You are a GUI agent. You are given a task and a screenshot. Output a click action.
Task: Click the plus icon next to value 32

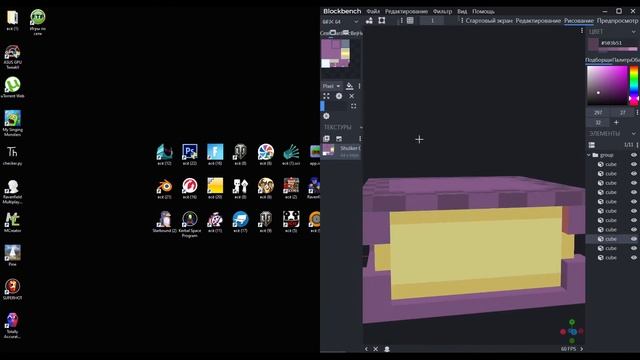click(616, 122)
